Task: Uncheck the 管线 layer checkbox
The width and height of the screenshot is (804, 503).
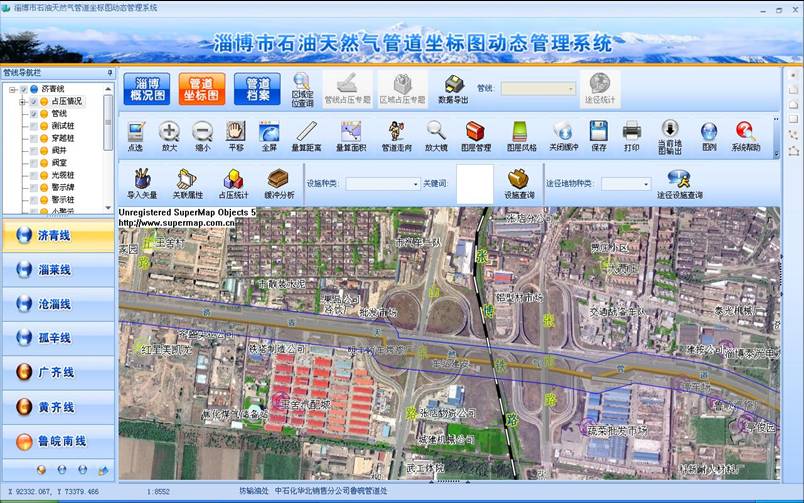Action: pyautogui.click(x=34, y=114)
